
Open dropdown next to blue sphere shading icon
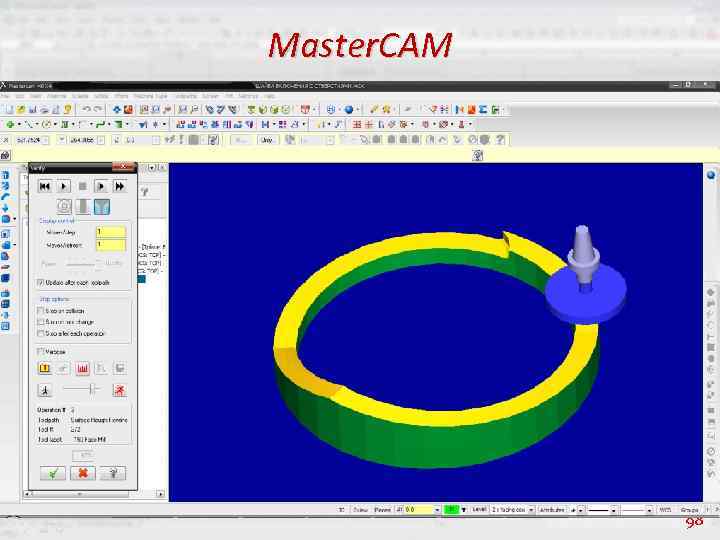point(357,109)
